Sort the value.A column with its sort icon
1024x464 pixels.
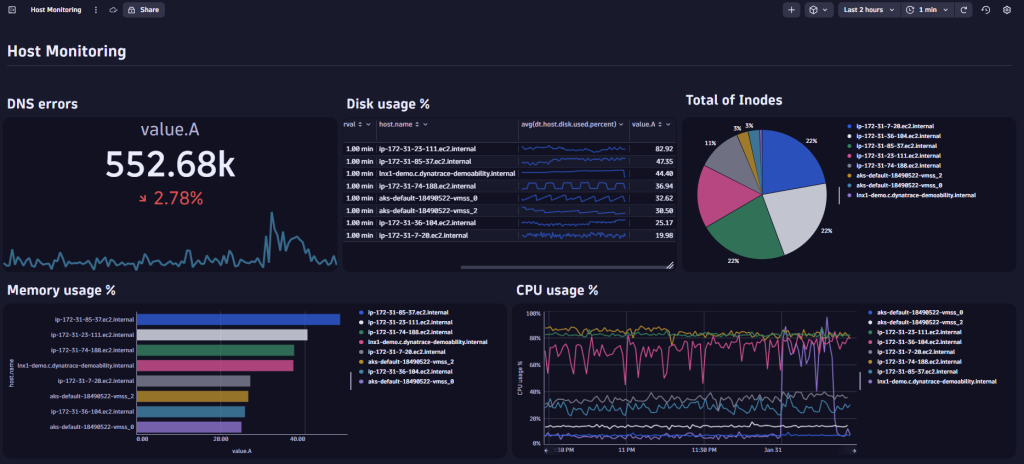tap(660, 124)
